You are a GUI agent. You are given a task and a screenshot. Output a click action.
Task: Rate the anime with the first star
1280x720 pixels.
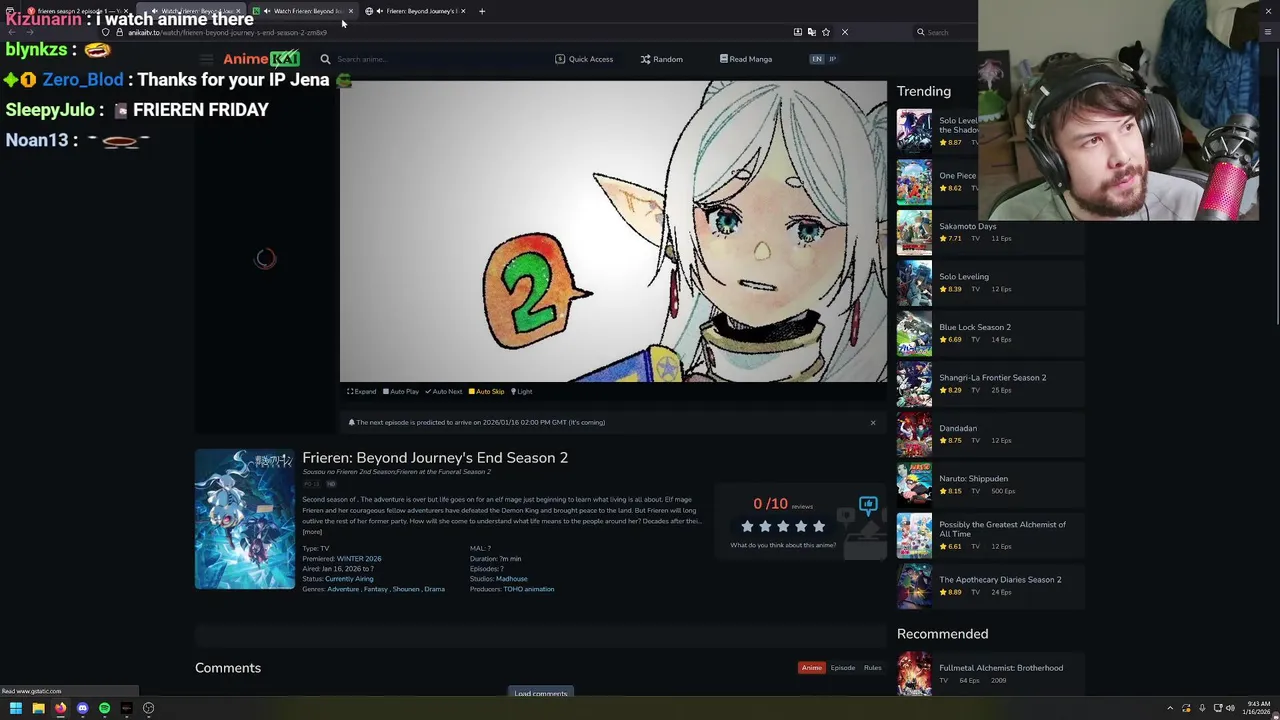747,526
